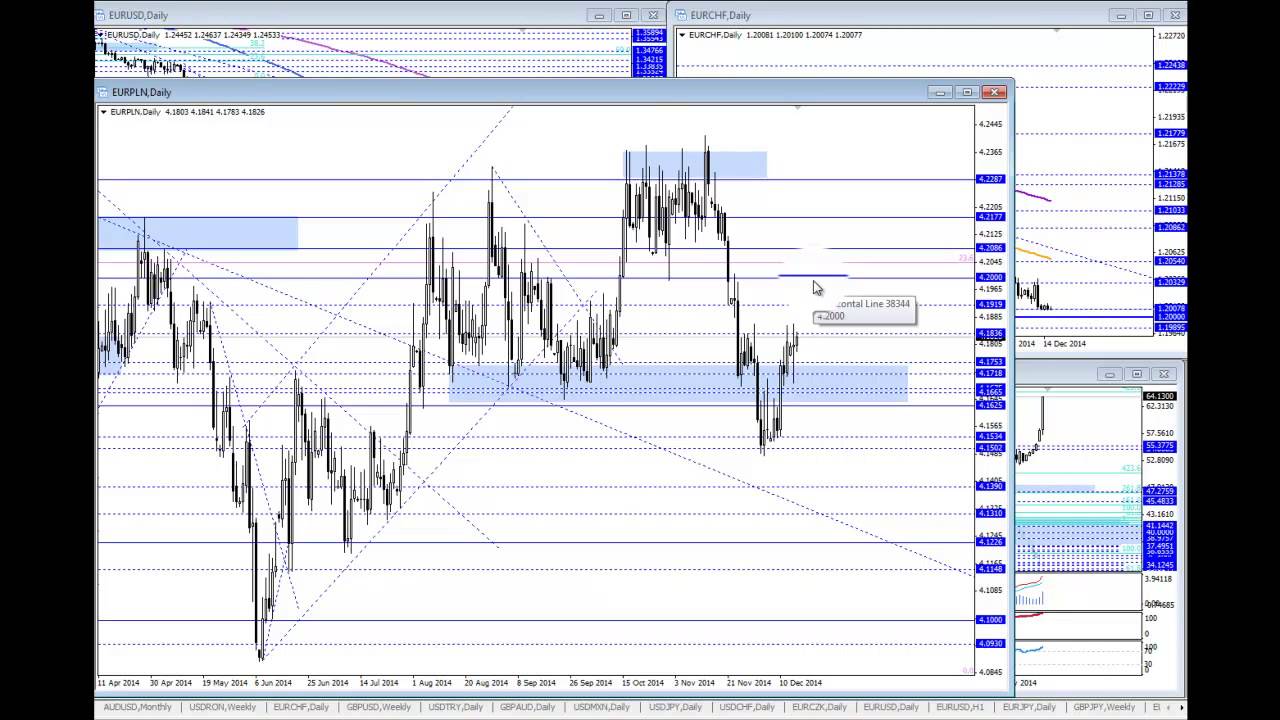
Task: Click the 64.1300 price label in bottom-right window
Action: point(1160,396)
